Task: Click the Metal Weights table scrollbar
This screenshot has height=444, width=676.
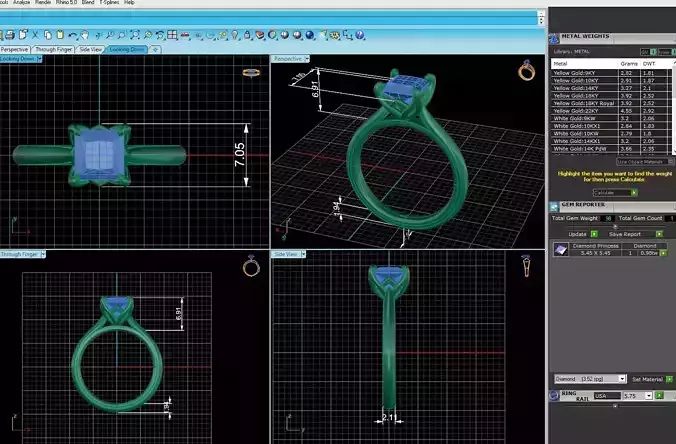Action: (673, 106)
